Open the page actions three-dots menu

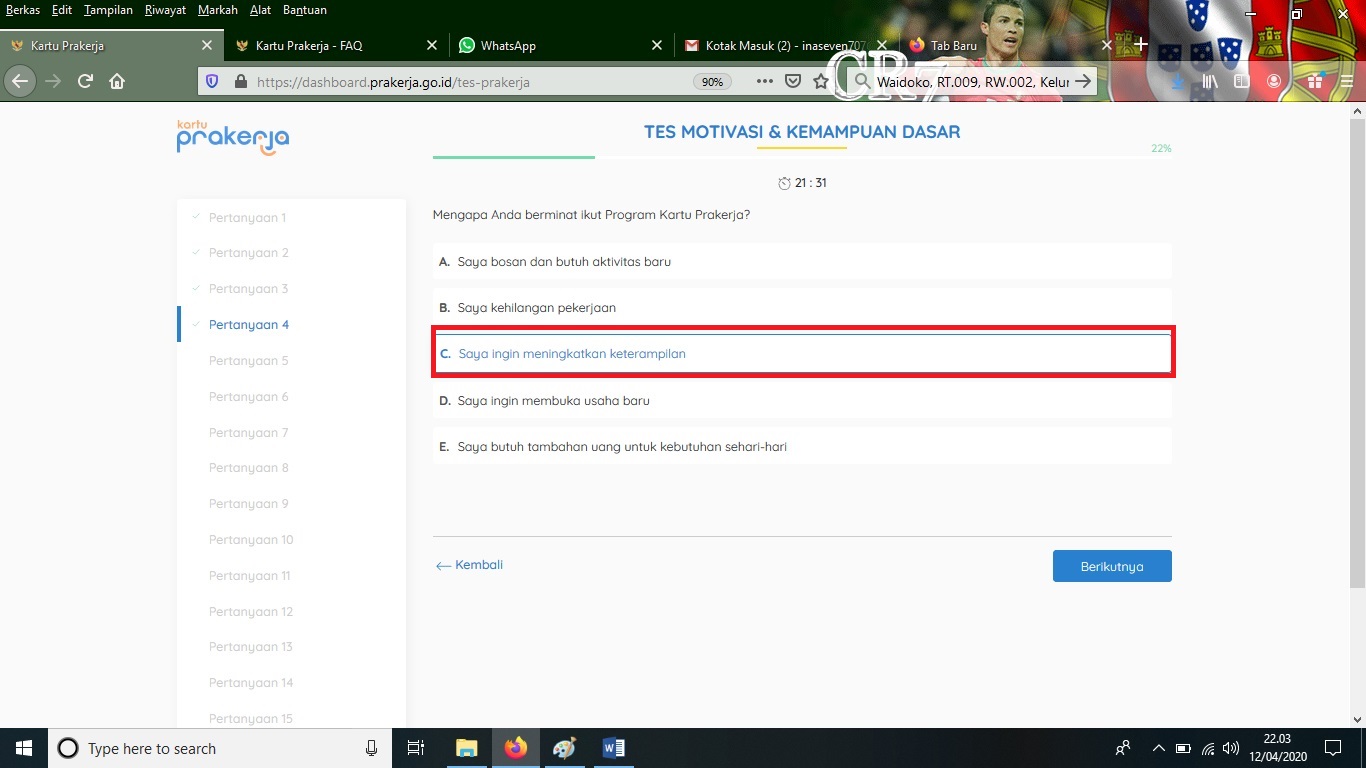[765, 82]
